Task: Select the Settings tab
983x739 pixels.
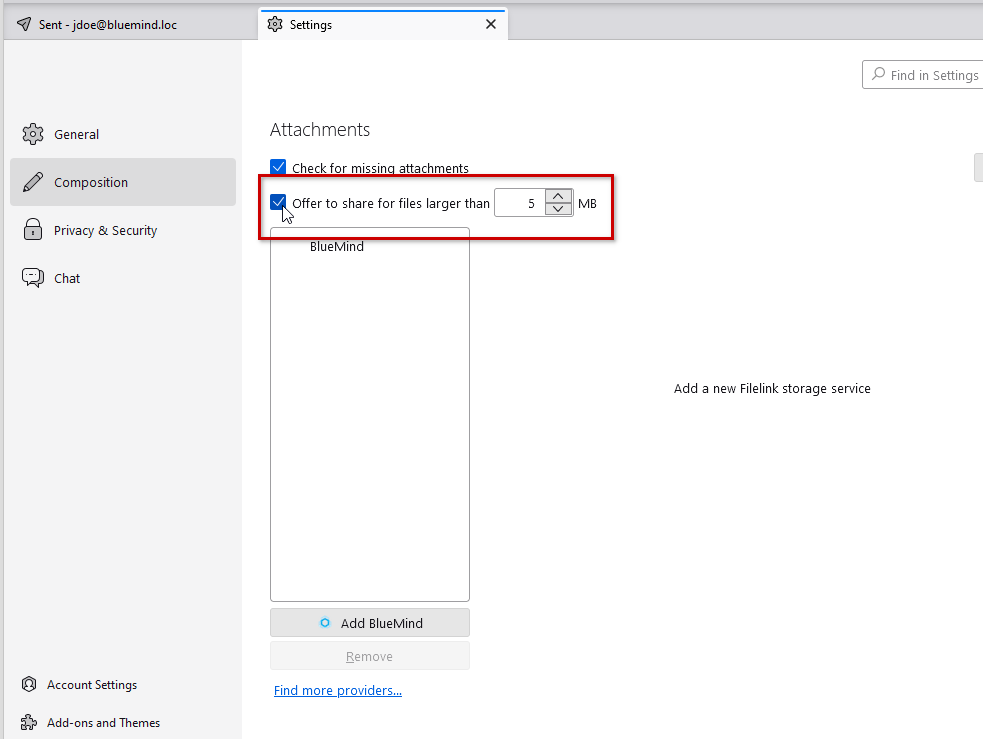Action: click(x=370, y=25)
